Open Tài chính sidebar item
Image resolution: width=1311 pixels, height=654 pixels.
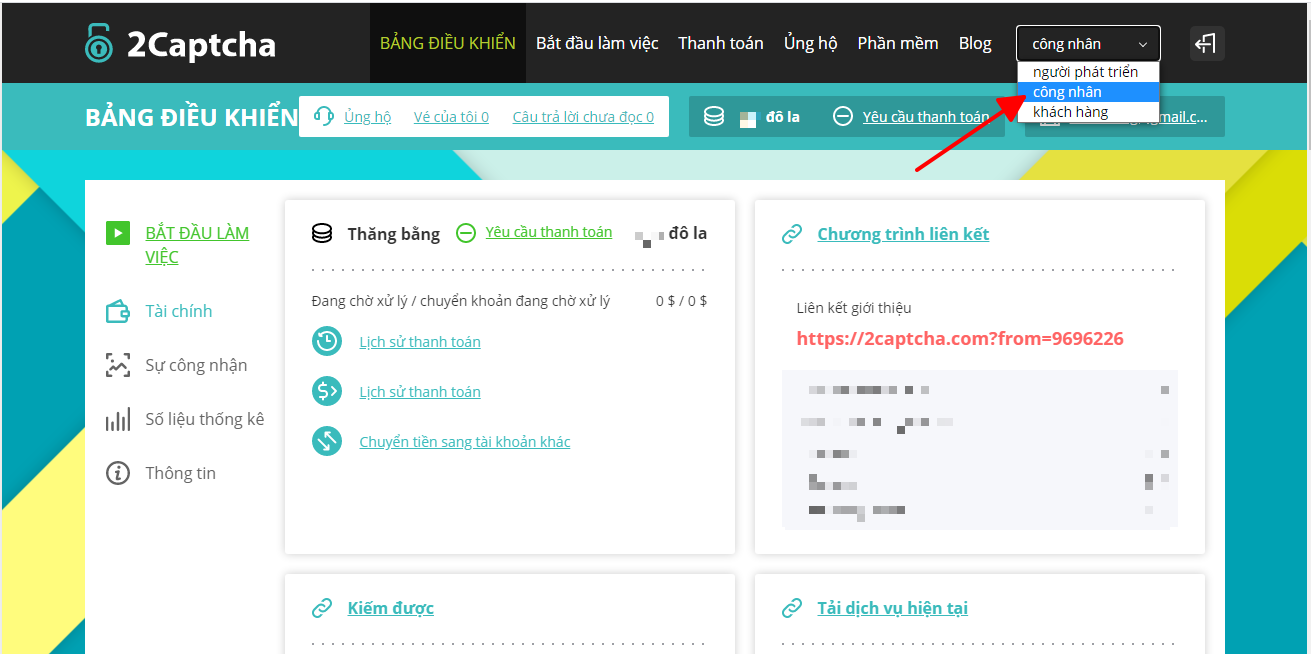tap(179, 311)
